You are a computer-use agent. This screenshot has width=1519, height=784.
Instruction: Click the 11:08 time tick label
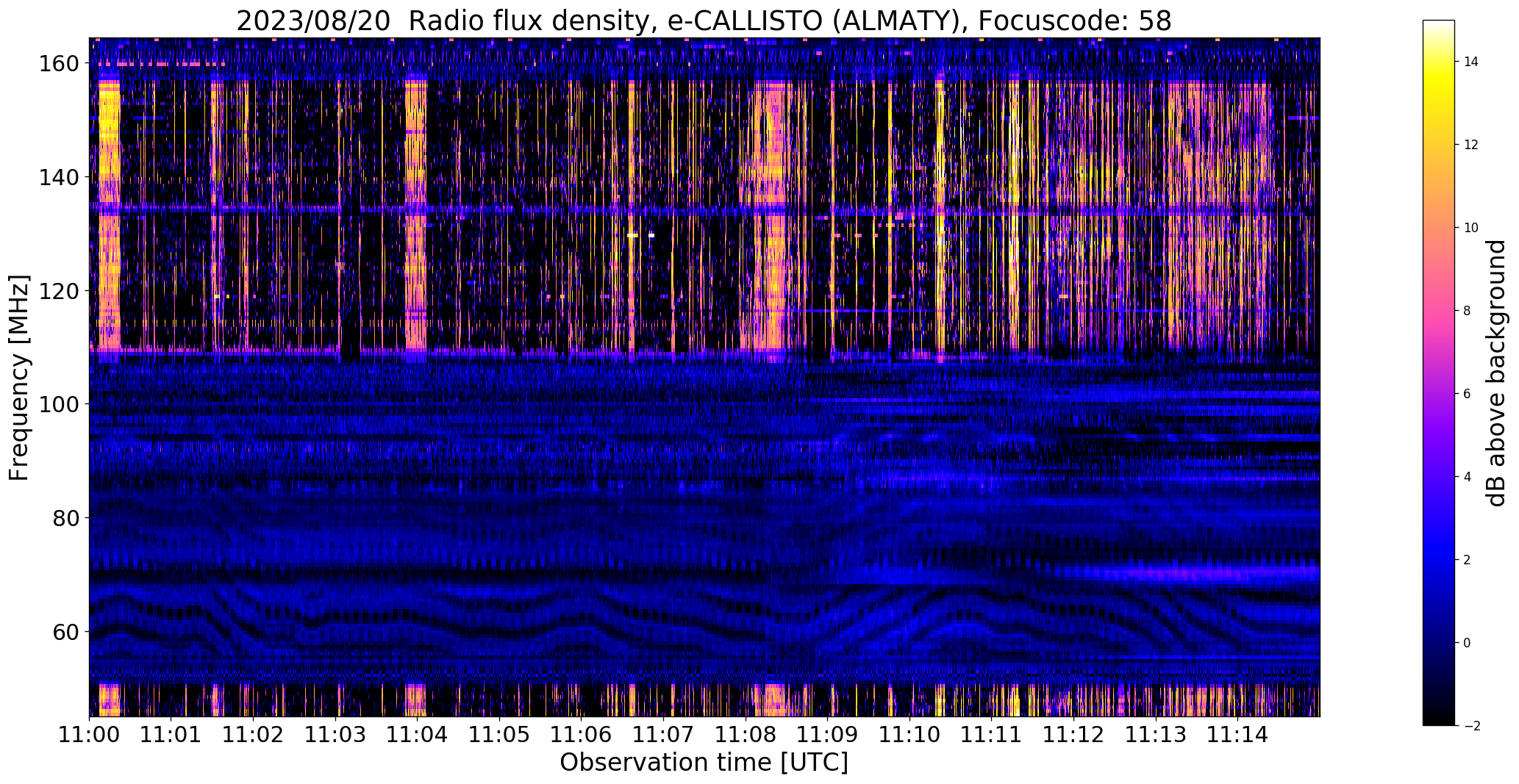coord(746,733)
